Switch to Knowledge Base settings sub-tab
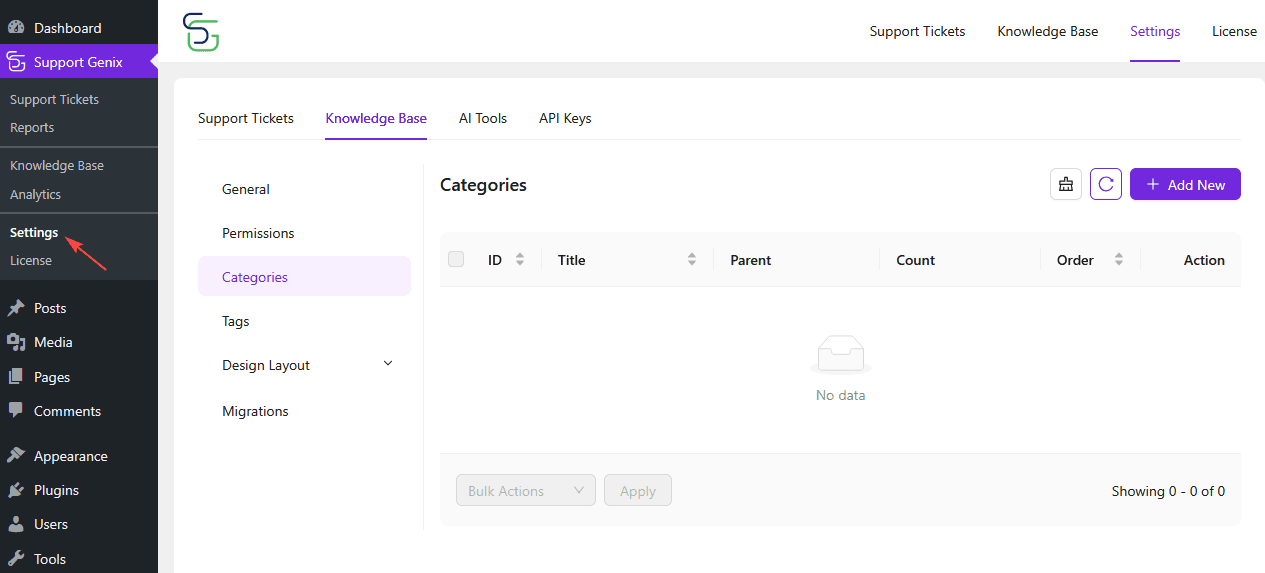 [x=376, y=118]
